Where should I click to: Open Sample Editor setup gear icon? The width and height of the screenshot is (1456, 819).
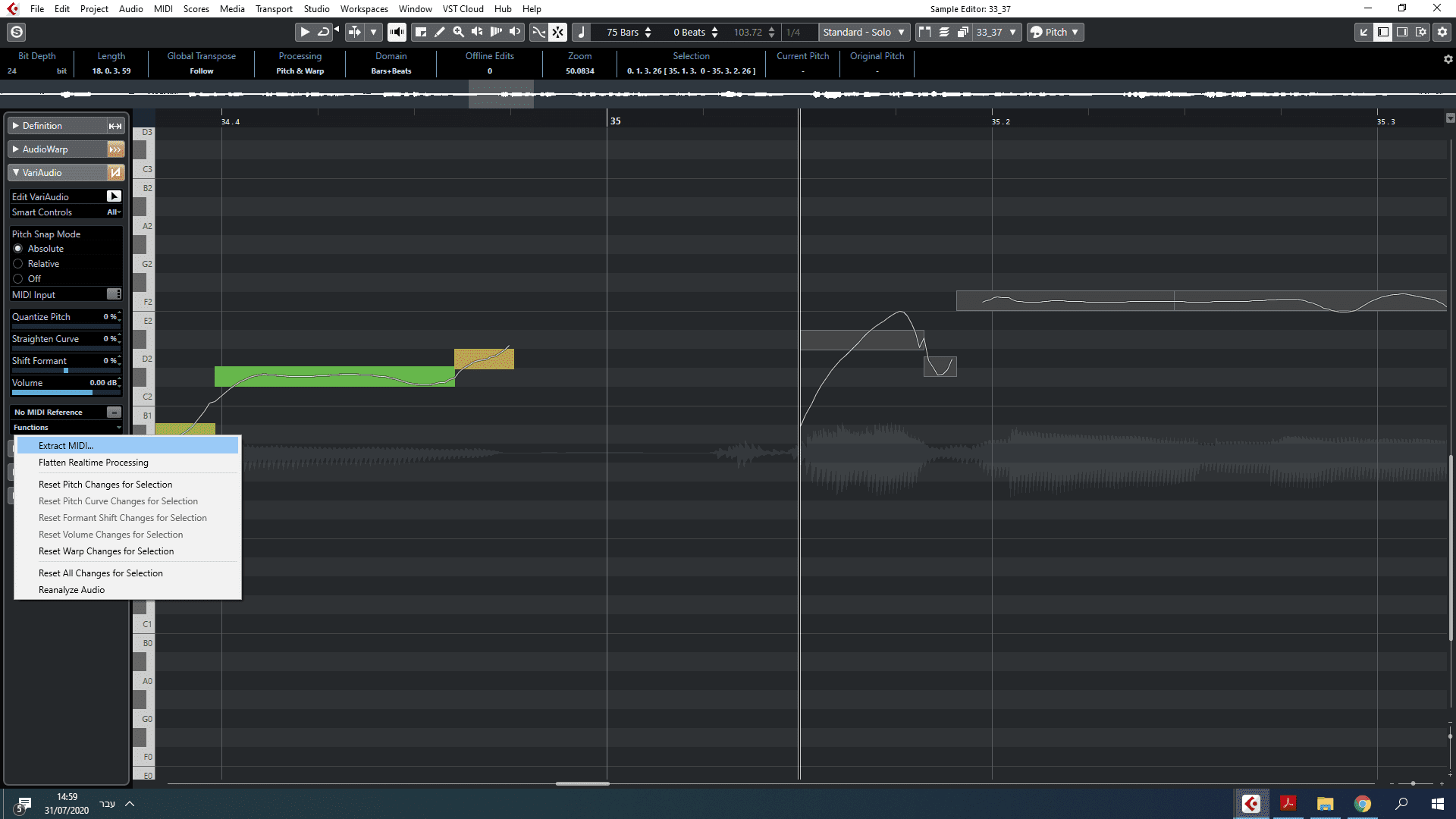pyautogui.click(x=1442, y=32)
